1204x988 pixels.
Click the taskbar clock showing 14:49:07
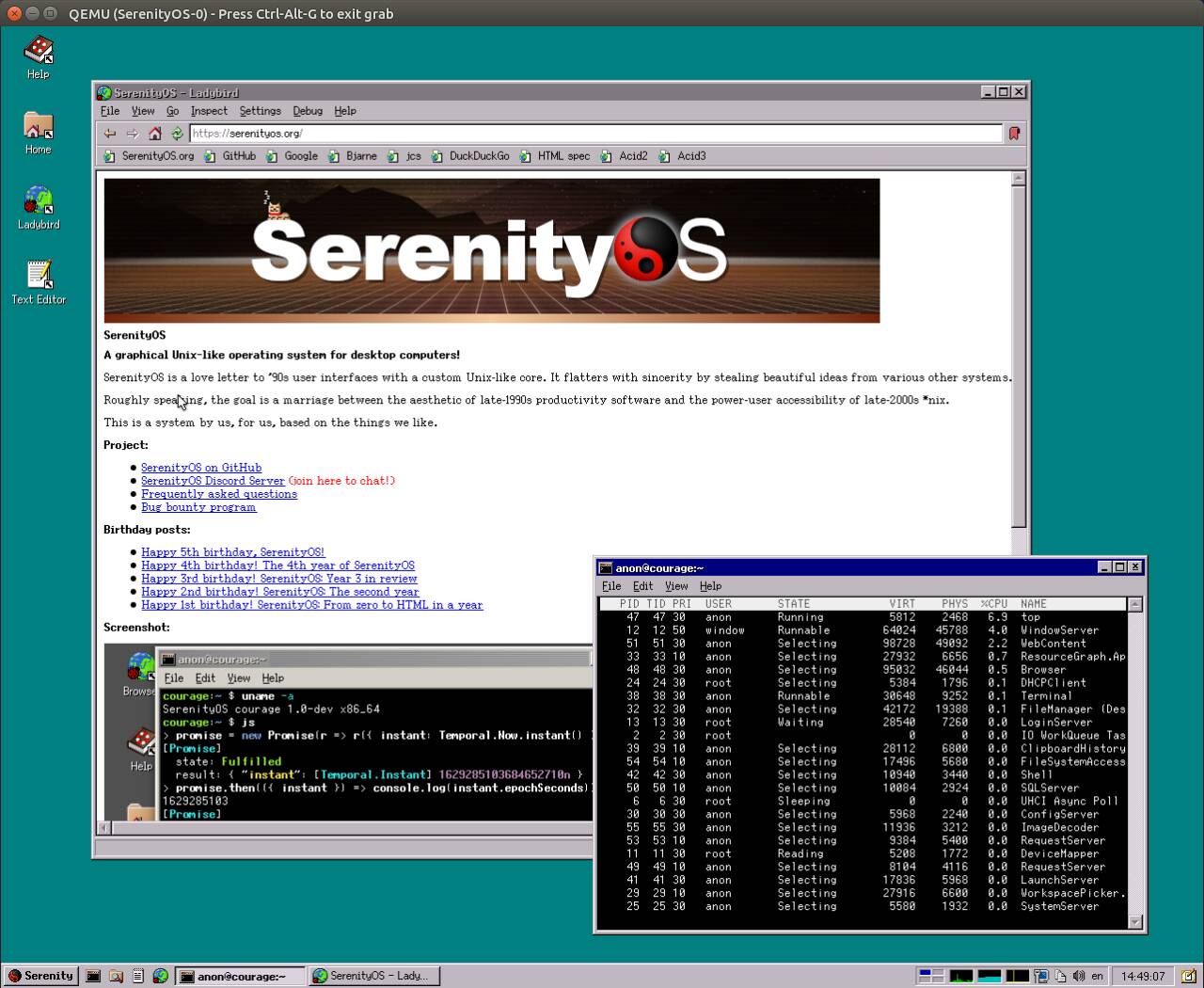point(1143,976)
